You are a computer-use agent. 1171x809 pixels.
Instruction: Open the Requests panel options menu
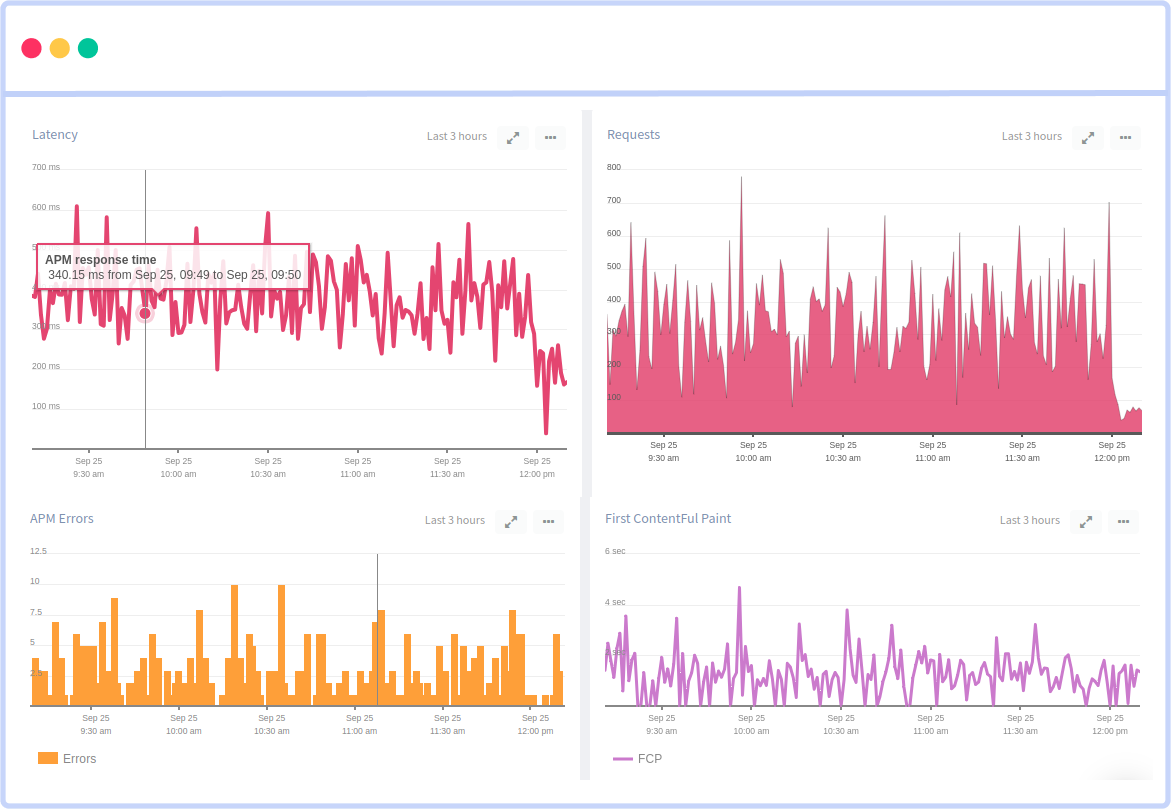click(x=1124, y=137)
